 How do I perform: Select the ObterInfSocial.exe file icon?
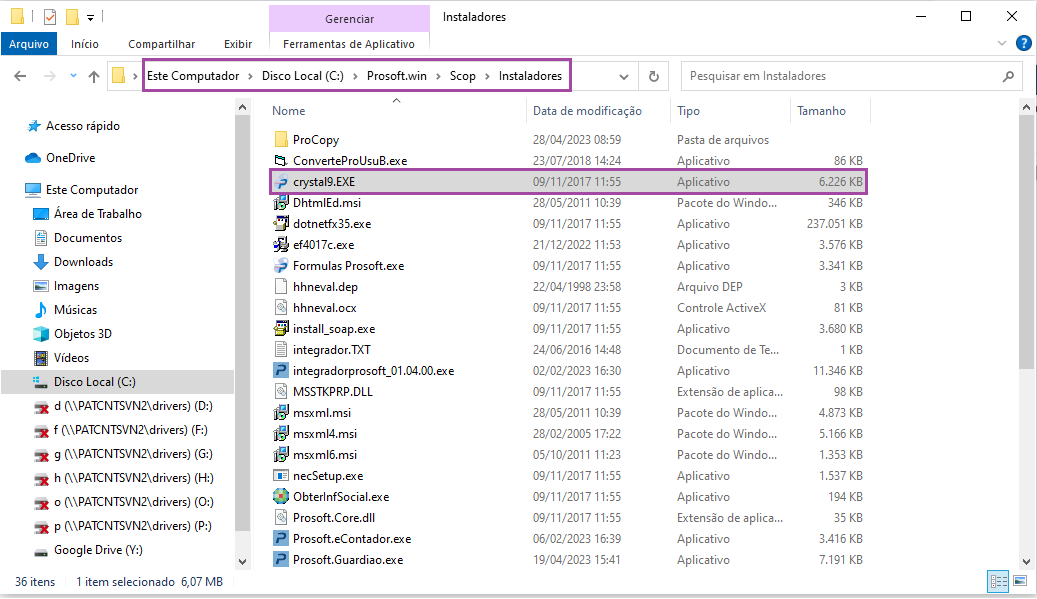pyautogui.click(x=281, y=497)
